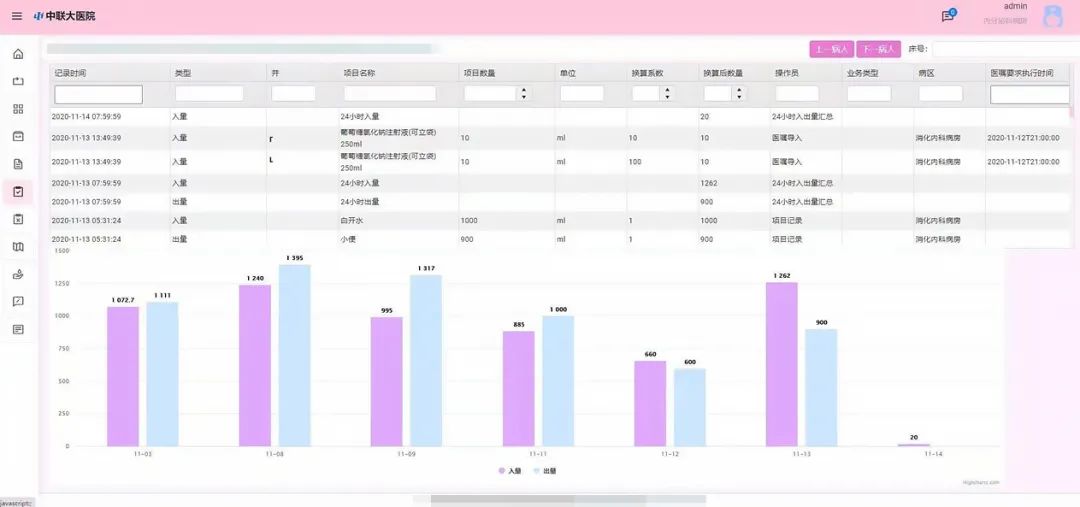
Task: Toggle the 出量 legend series
Action: click(545, 471)
